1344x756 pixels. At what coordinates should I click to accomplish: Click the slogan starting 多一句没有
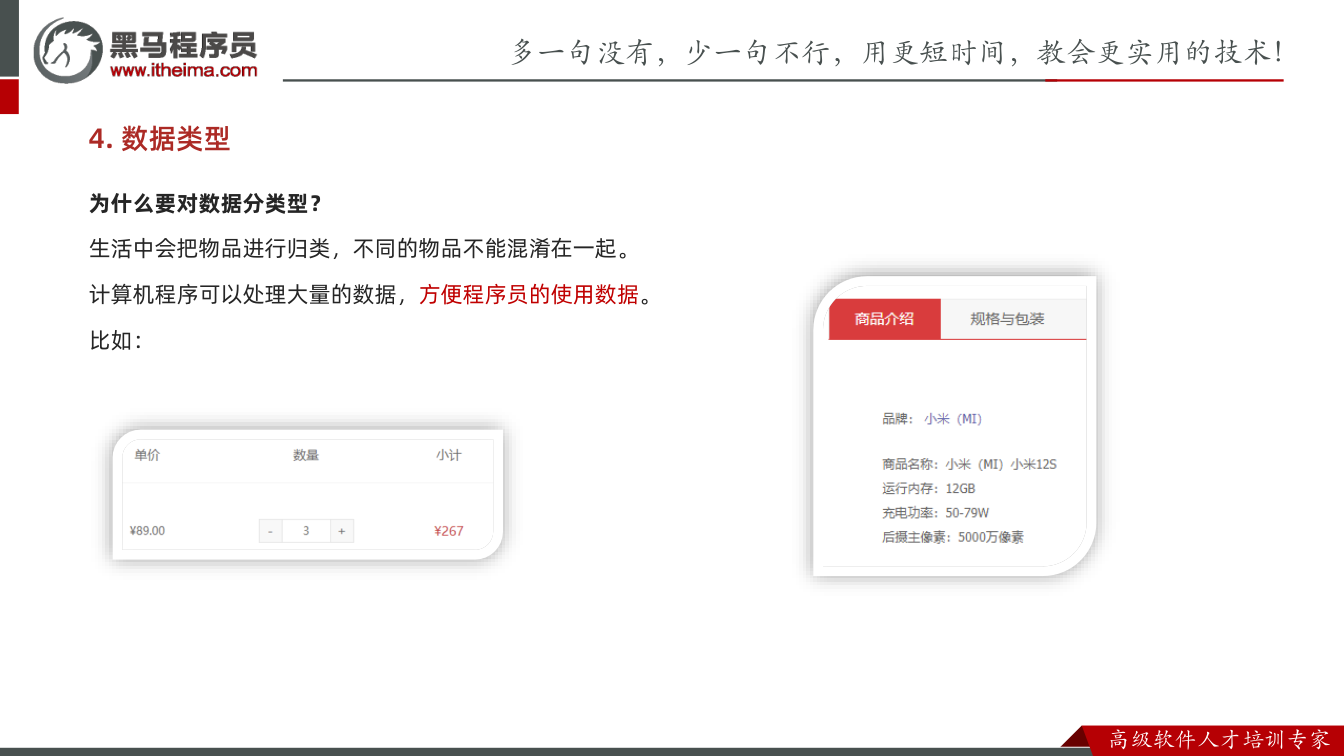coord(897,53)
